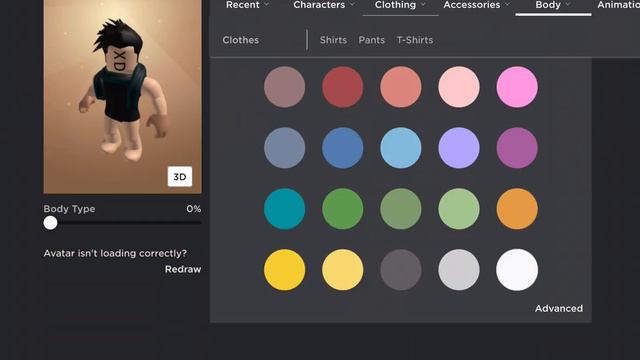Choose Shirts from the Clothes submenu
Viewport: 640px width, 360px height.
333,40
